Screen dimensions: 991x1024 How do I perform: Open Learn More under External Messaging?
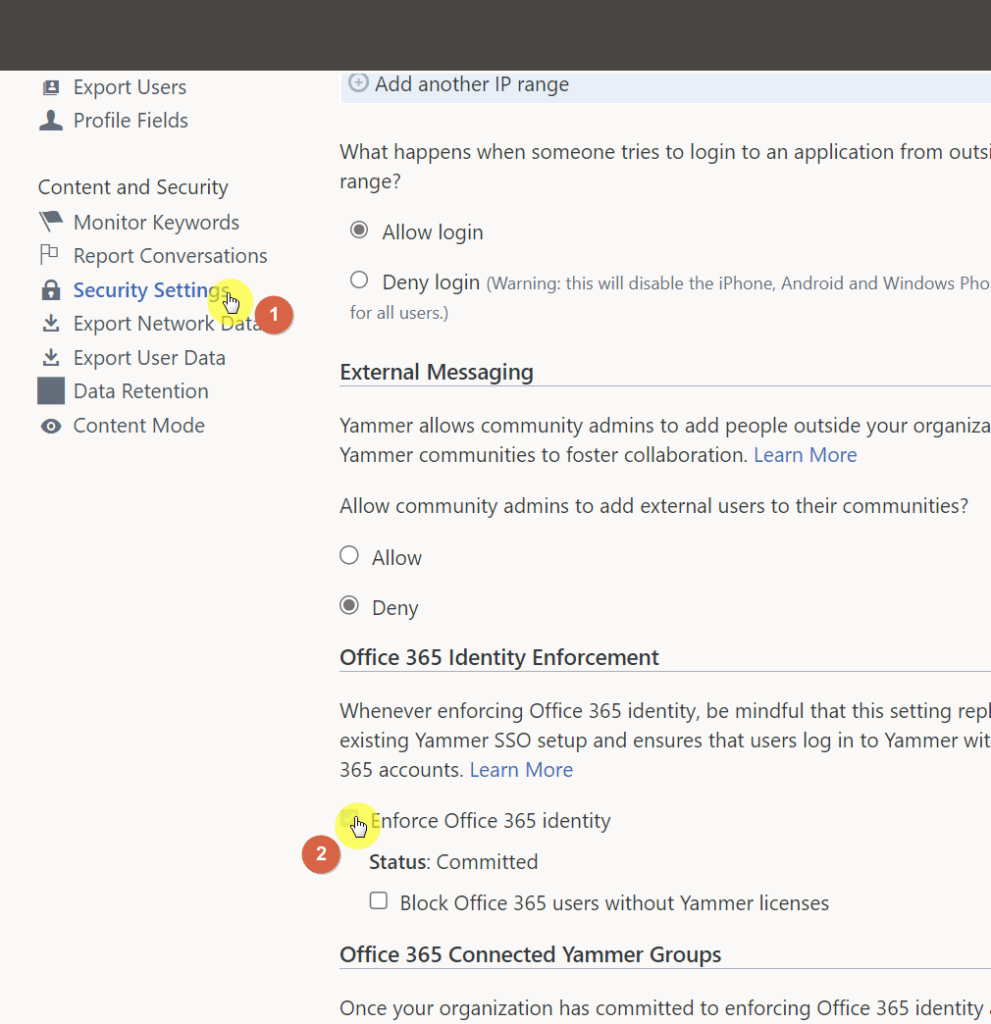(x=805, y=455)
